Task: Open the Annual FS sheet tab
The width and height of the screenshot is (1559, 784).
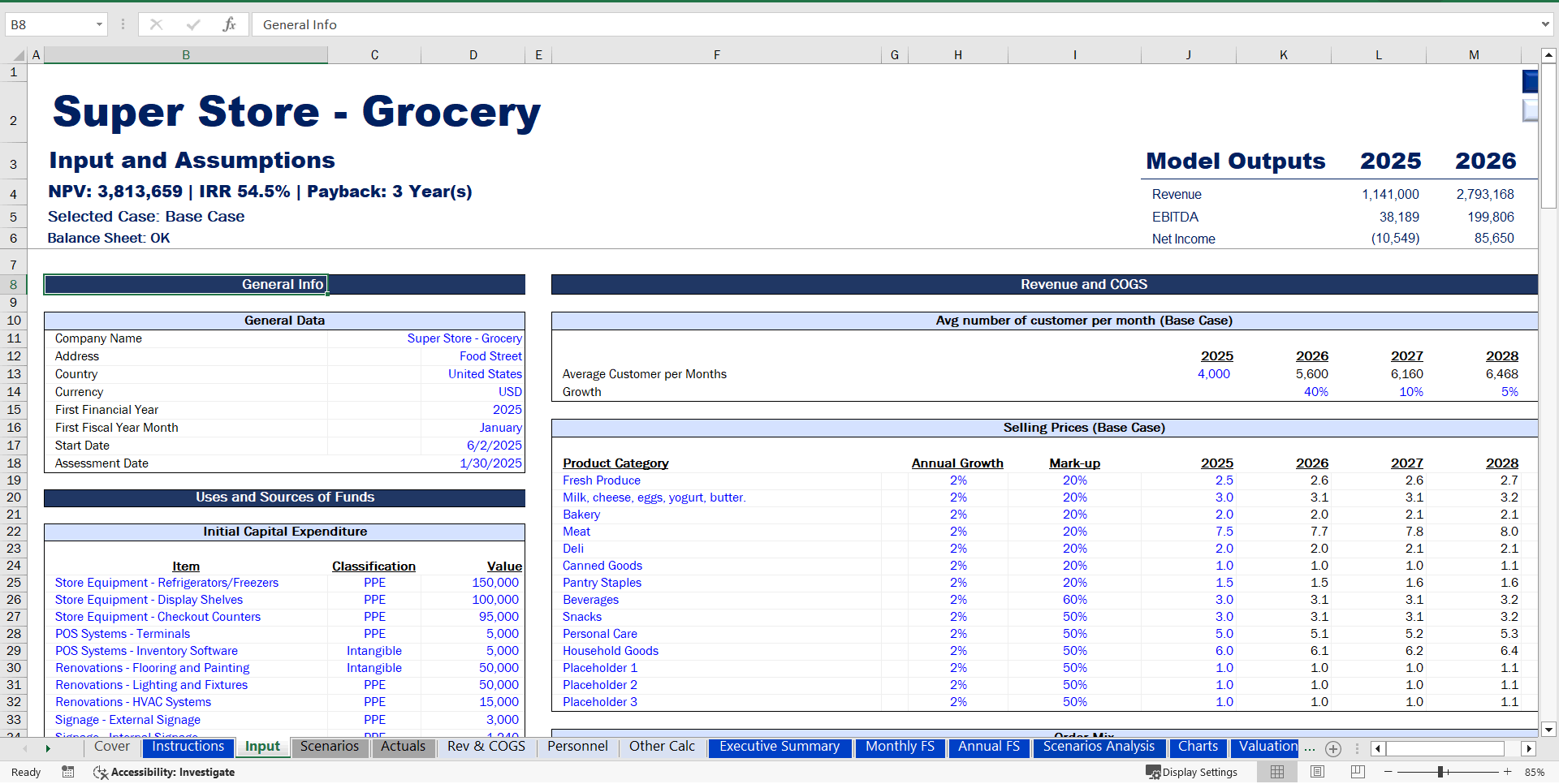Action: click(989, 747)
